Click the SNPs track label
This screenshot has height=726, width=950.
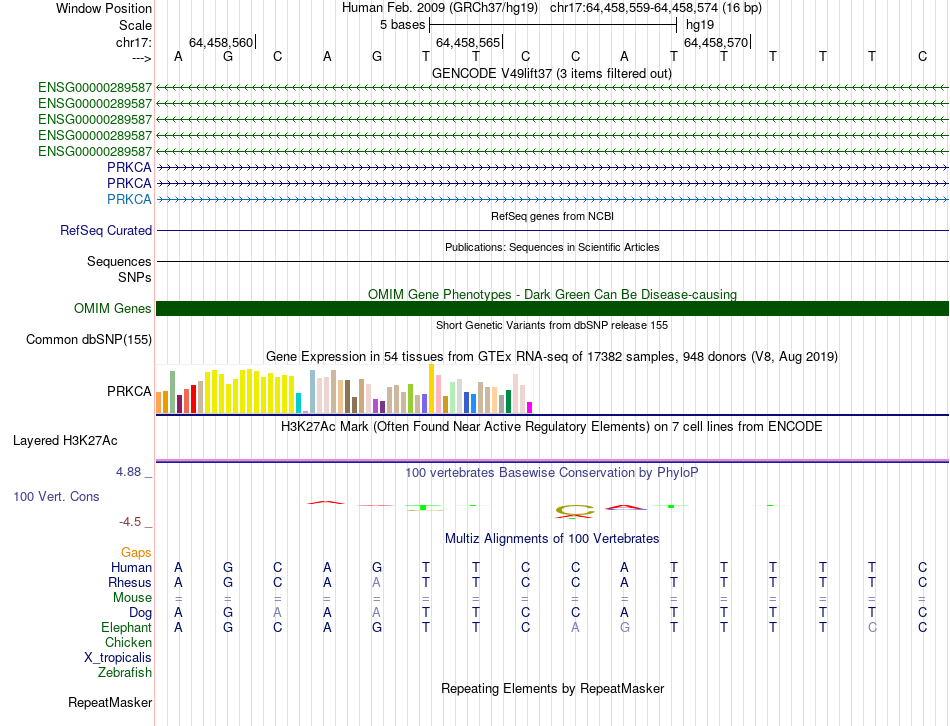tap(135, 278)
